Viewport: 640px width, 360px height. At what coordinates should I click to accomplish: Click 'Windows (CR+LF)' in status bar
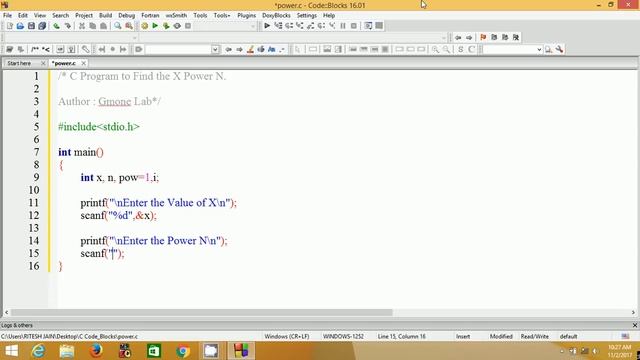point(287,336)
